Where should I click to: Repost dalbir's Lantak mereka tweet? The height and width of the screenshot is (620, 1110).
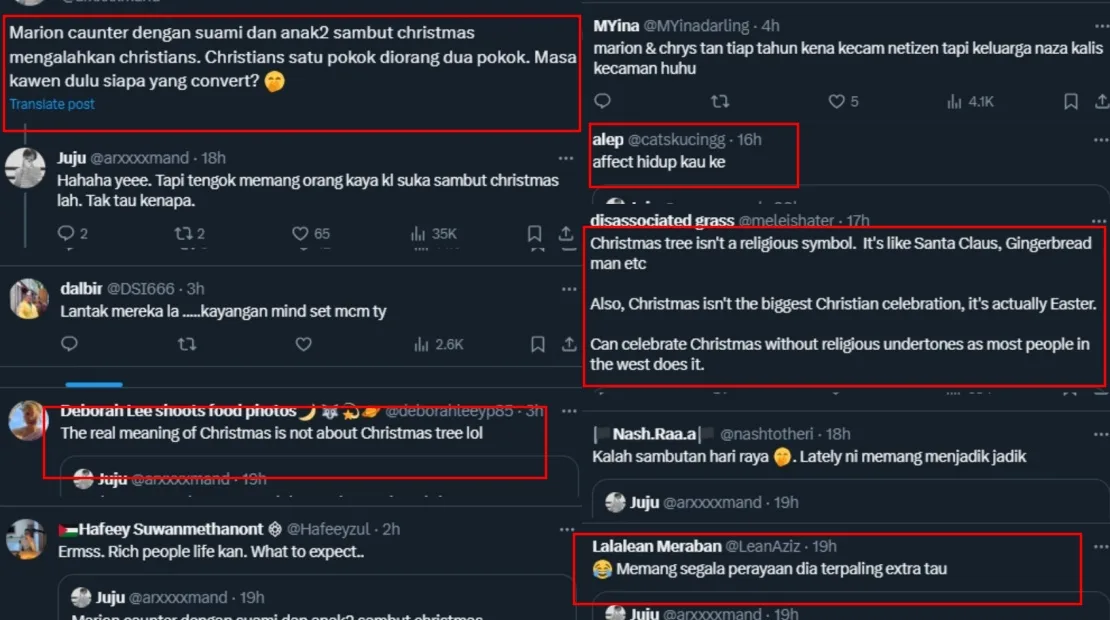click(x=186, y=344)
